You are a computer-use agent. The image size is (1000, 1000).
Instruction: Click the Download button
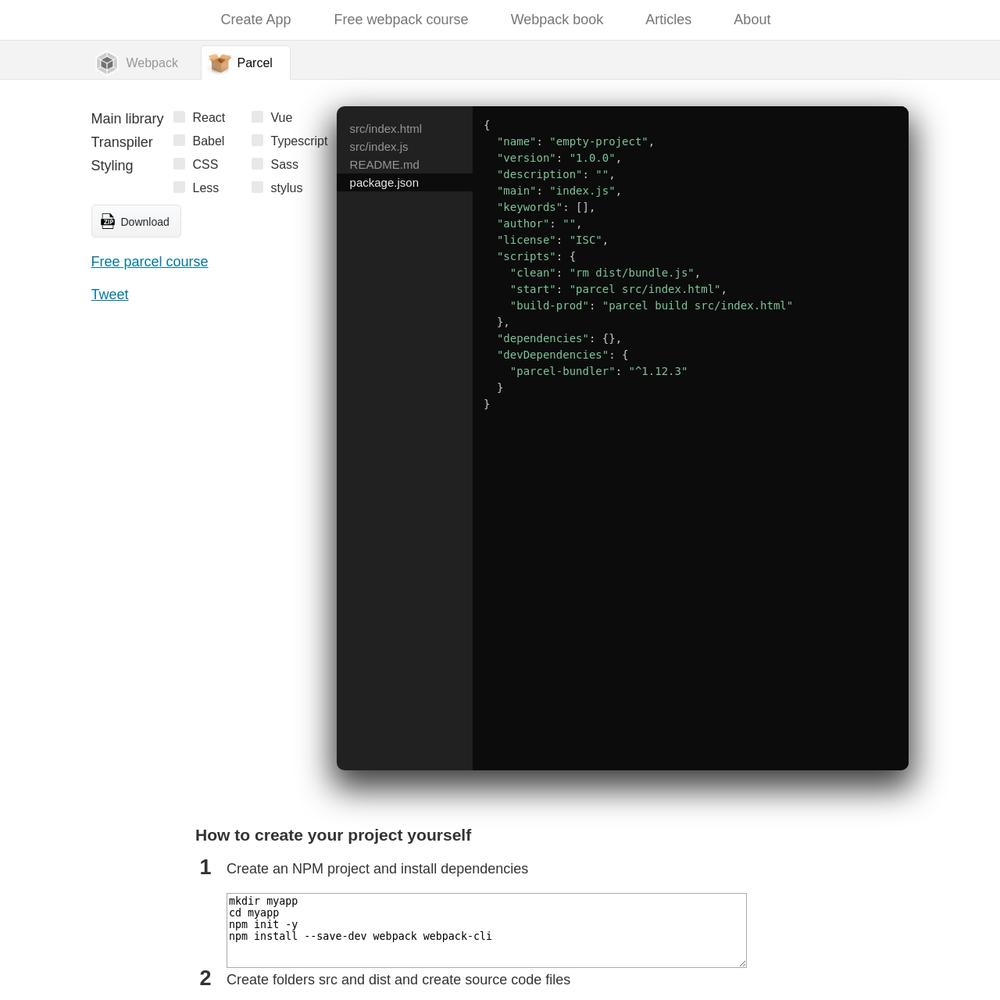coord(136,221)
